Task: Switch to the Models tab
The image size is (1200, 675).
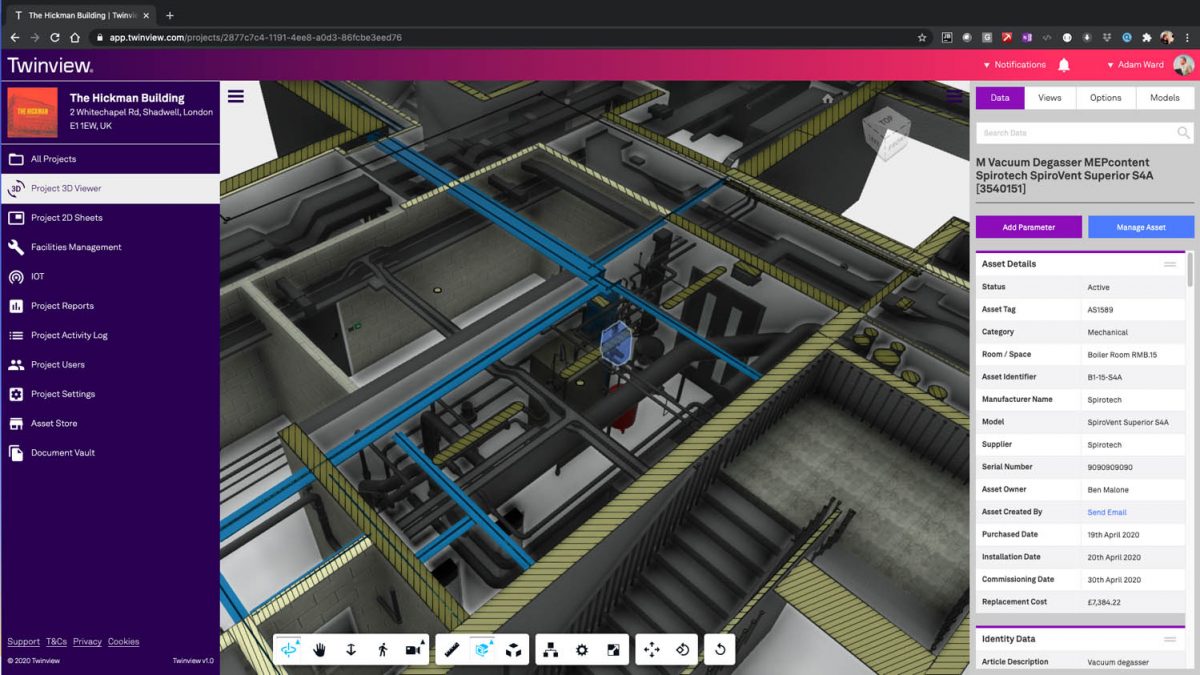Action: pos(1165,98)
